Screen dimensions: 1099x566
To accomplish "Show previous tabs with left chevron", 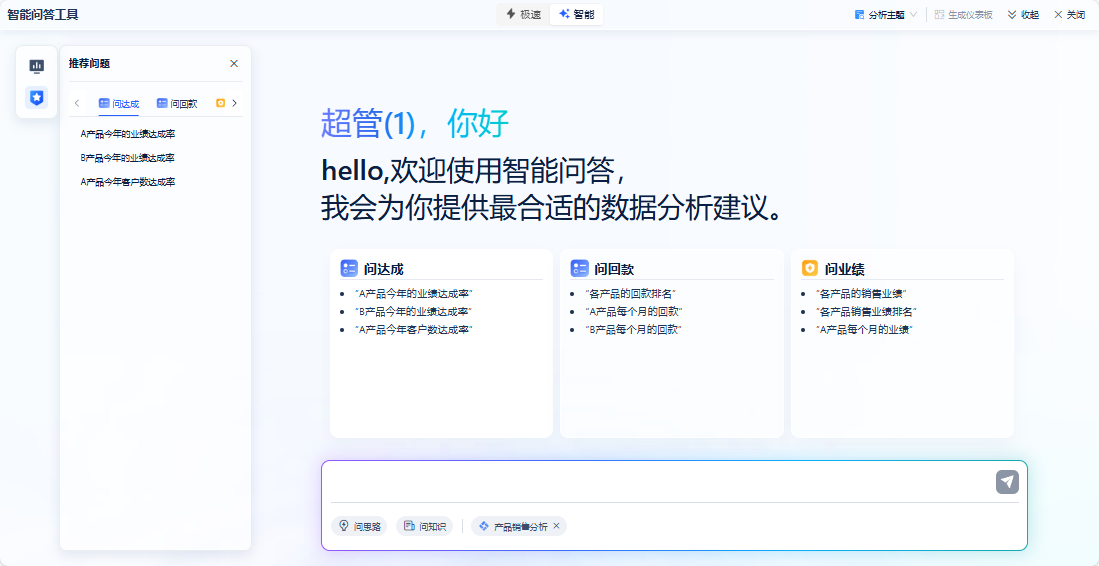I will pyautogui.click(x=77, y=104).
